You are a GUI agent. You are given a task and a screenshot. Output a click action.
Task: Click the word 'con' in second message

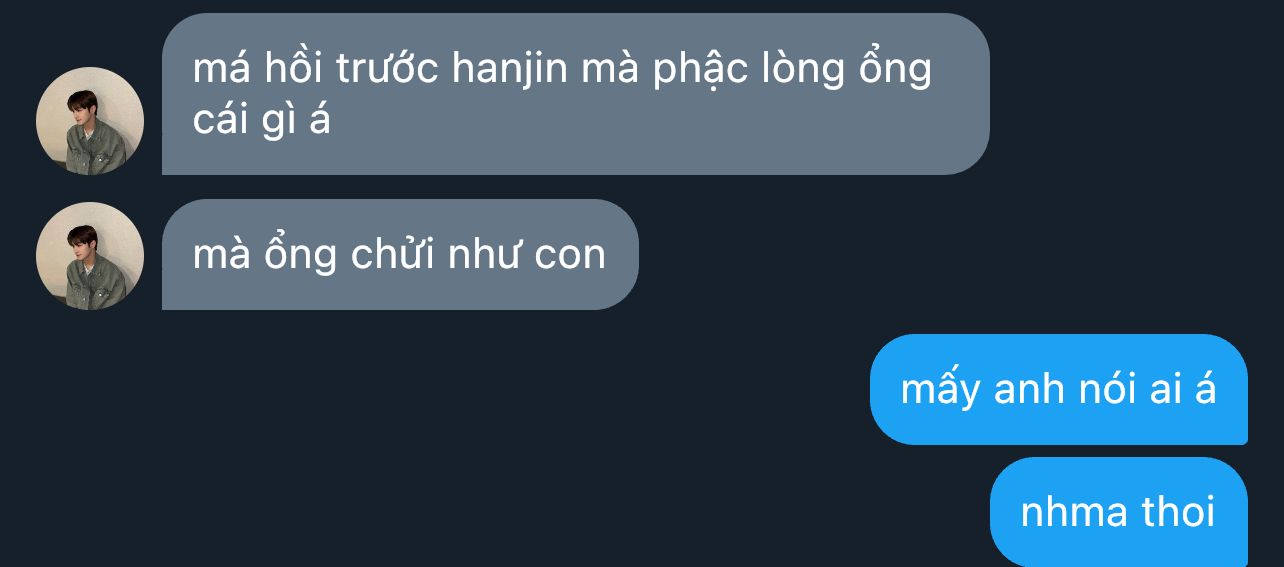[571, 258]
